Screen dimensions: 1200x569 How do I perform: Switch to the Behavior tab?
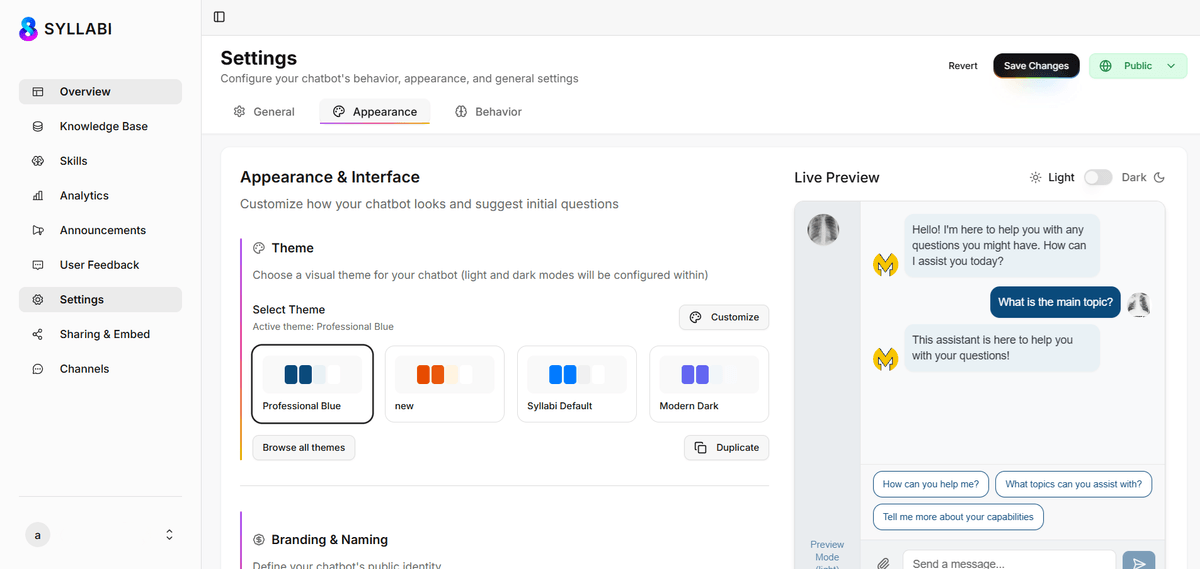click(x=488, y=112)
